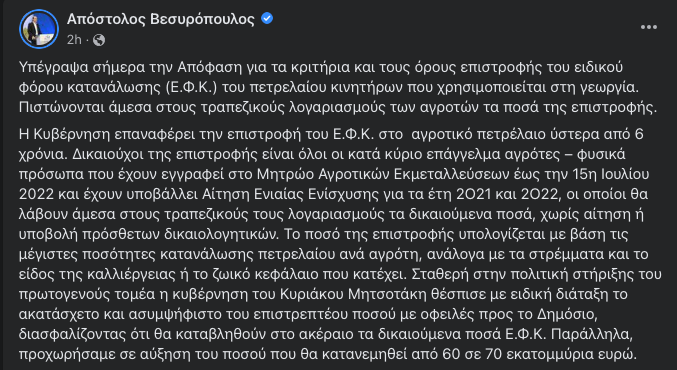
Task: Open the three-dots post options menu
Action: (649, 27)
